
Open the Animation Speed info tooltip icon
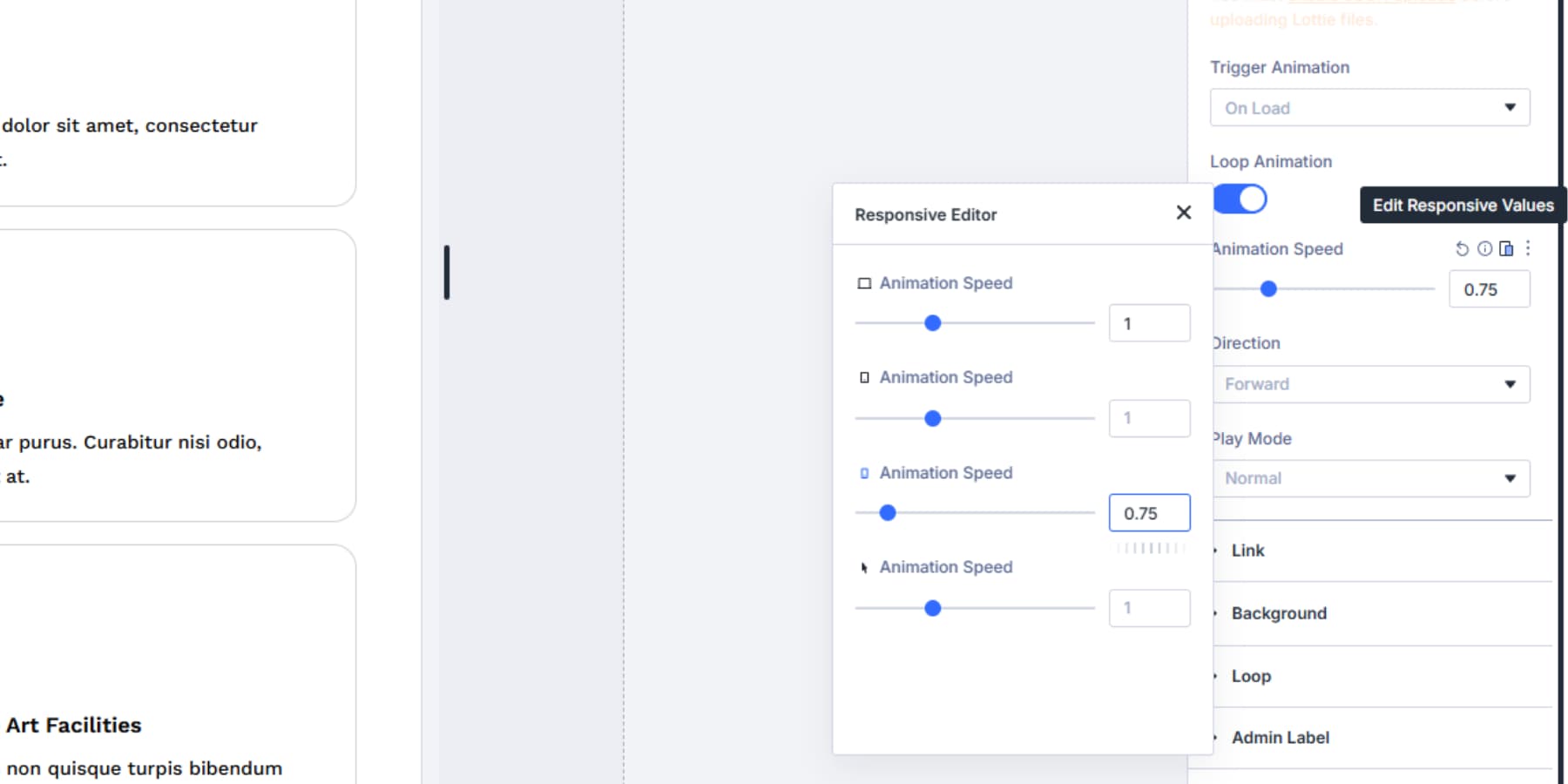click(1484, 248)
